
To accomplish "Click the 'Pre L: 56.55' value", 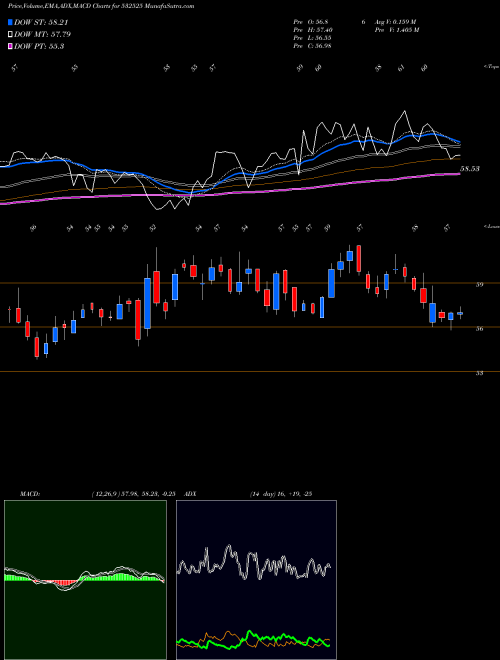I will coord(313,38).
